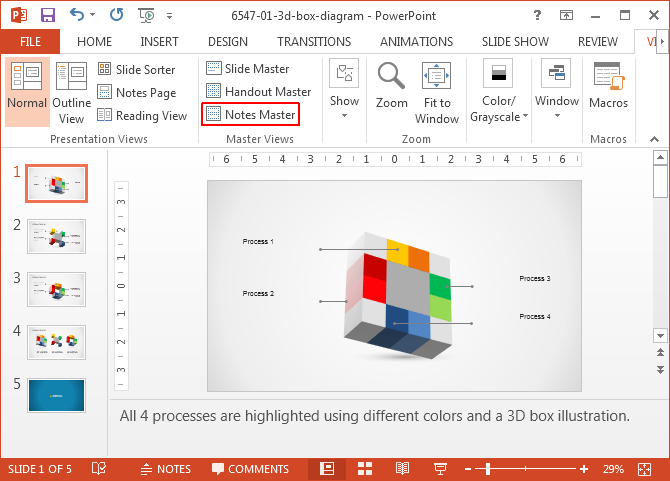Click the Save icon in quick access toolbar
Image resolution: width=670 pixels, height=481 pixels.
48,16
